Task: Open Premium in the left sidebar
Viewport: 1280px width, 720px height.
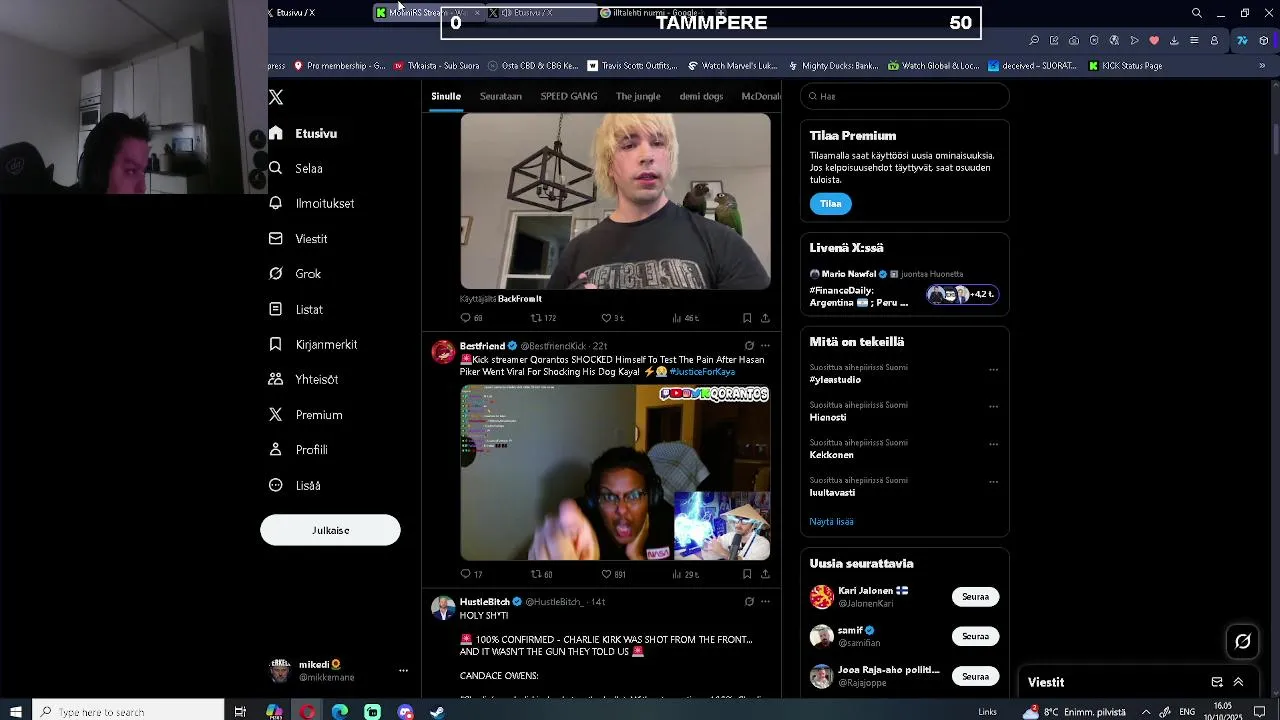Action: (306, 415)
